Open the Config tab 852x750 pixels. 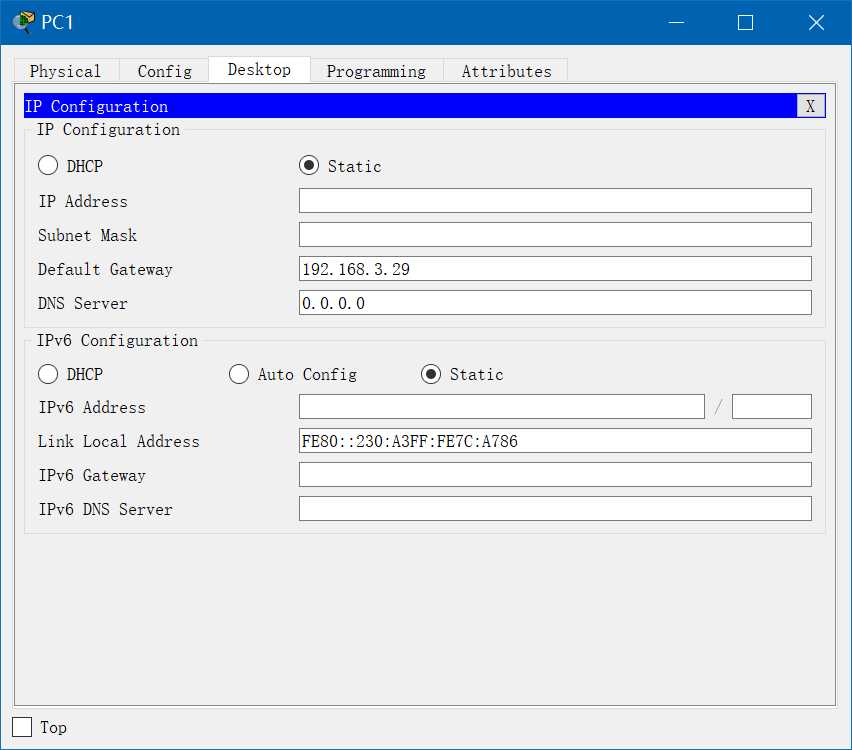pos(165,71)
